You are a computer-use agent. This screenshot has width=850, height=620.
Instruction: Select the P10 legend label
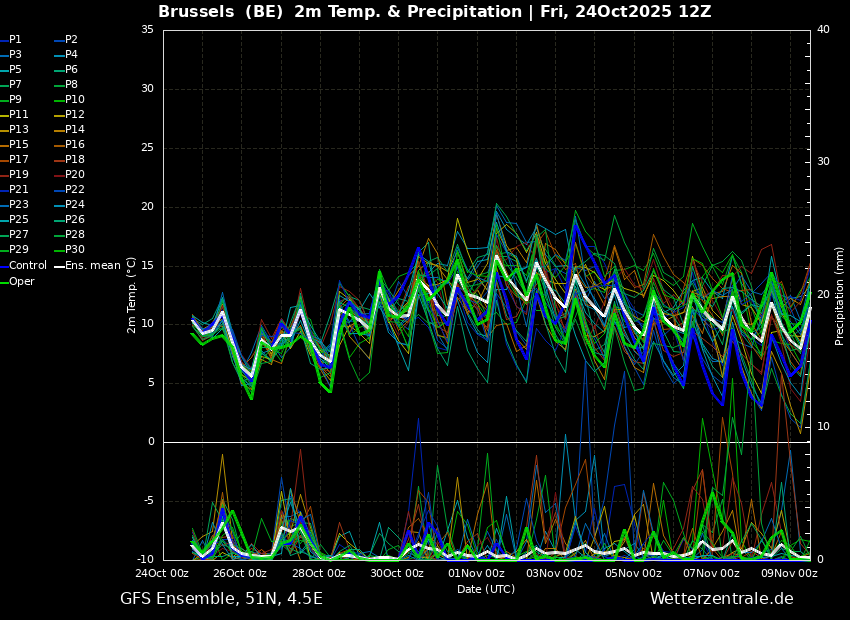(70, 100)
